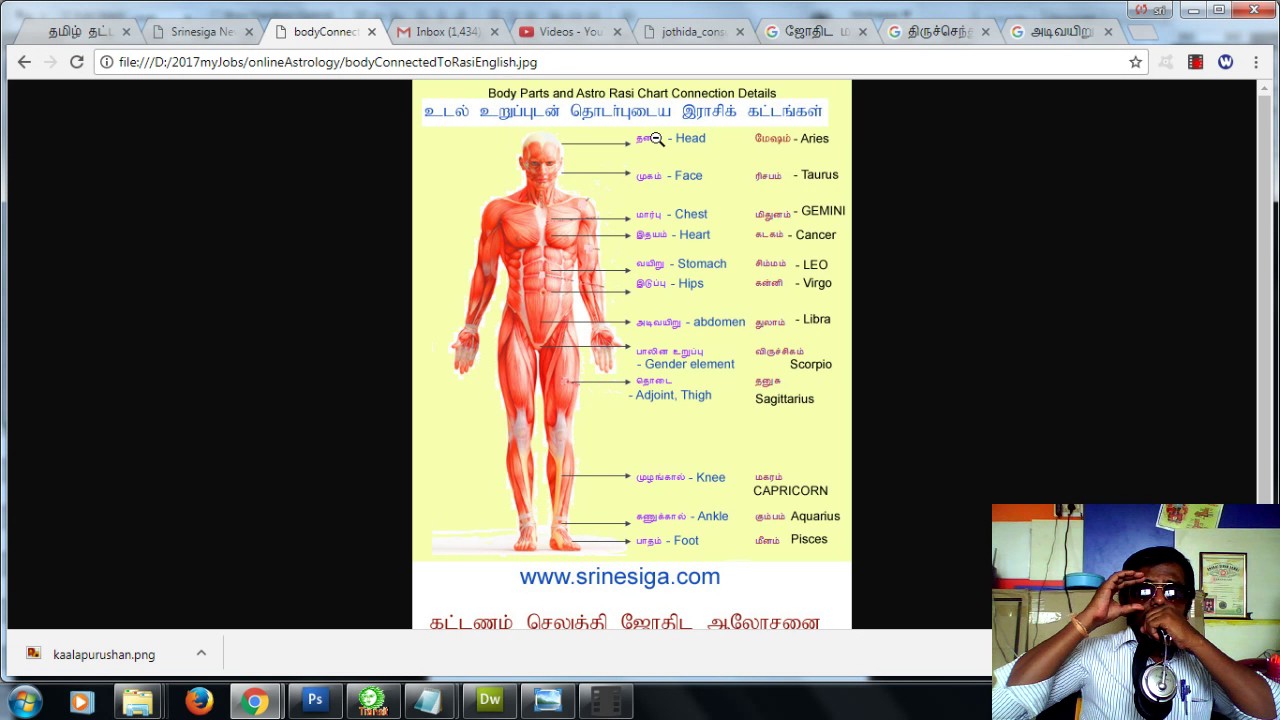Open Dreamweaver from the taskbar

(x=489, y=701)
